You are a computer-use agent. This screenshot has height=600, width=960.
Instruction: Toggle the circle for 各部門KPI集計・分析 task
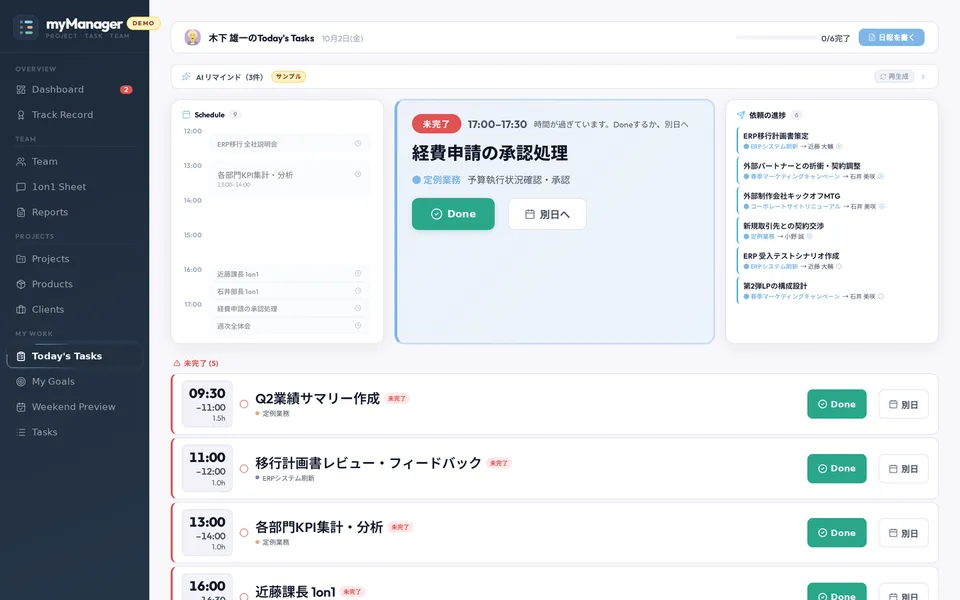click(x=244, y=533)
